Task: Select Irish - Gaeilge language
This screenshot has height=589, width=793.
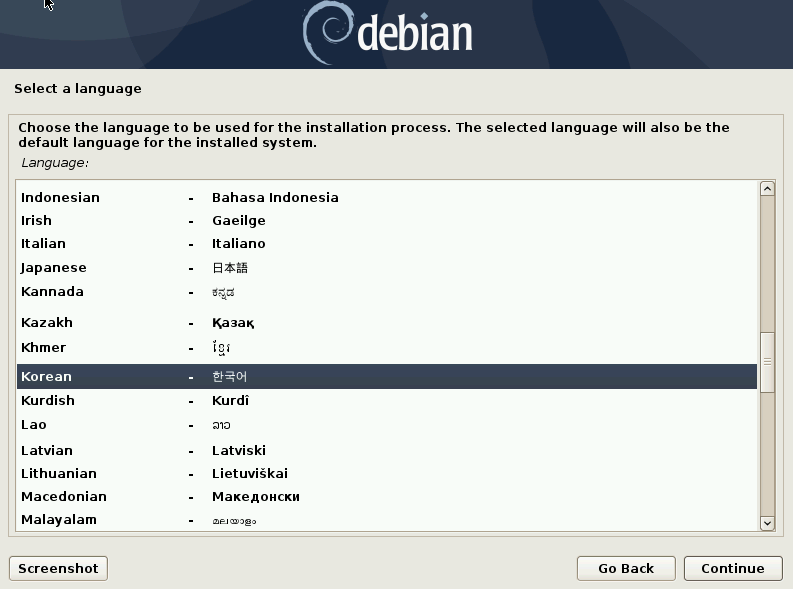Action: tap(387, 220)
